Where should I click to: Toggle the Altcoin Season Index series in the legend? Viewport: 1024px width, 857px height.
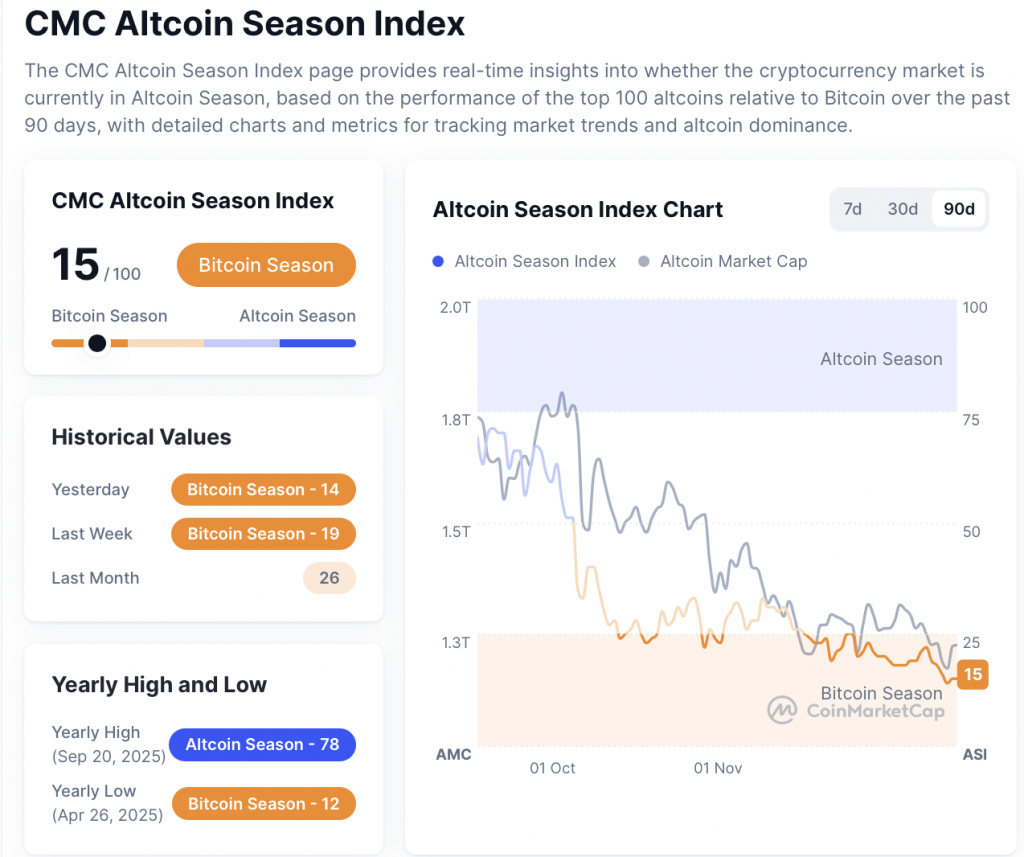tap(524, 261)
